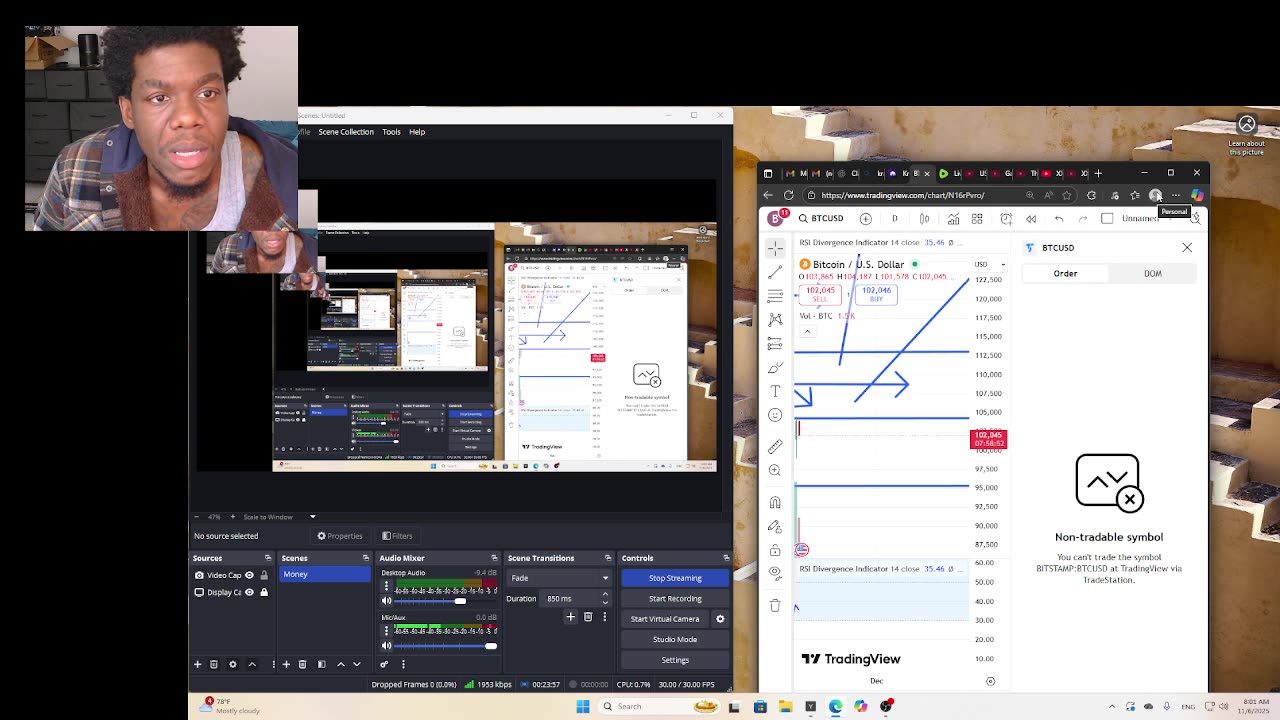The width and height of the screenshot is (1280, 720).
Task: Select the trend line drawing tool
Action: click(775, 271)
